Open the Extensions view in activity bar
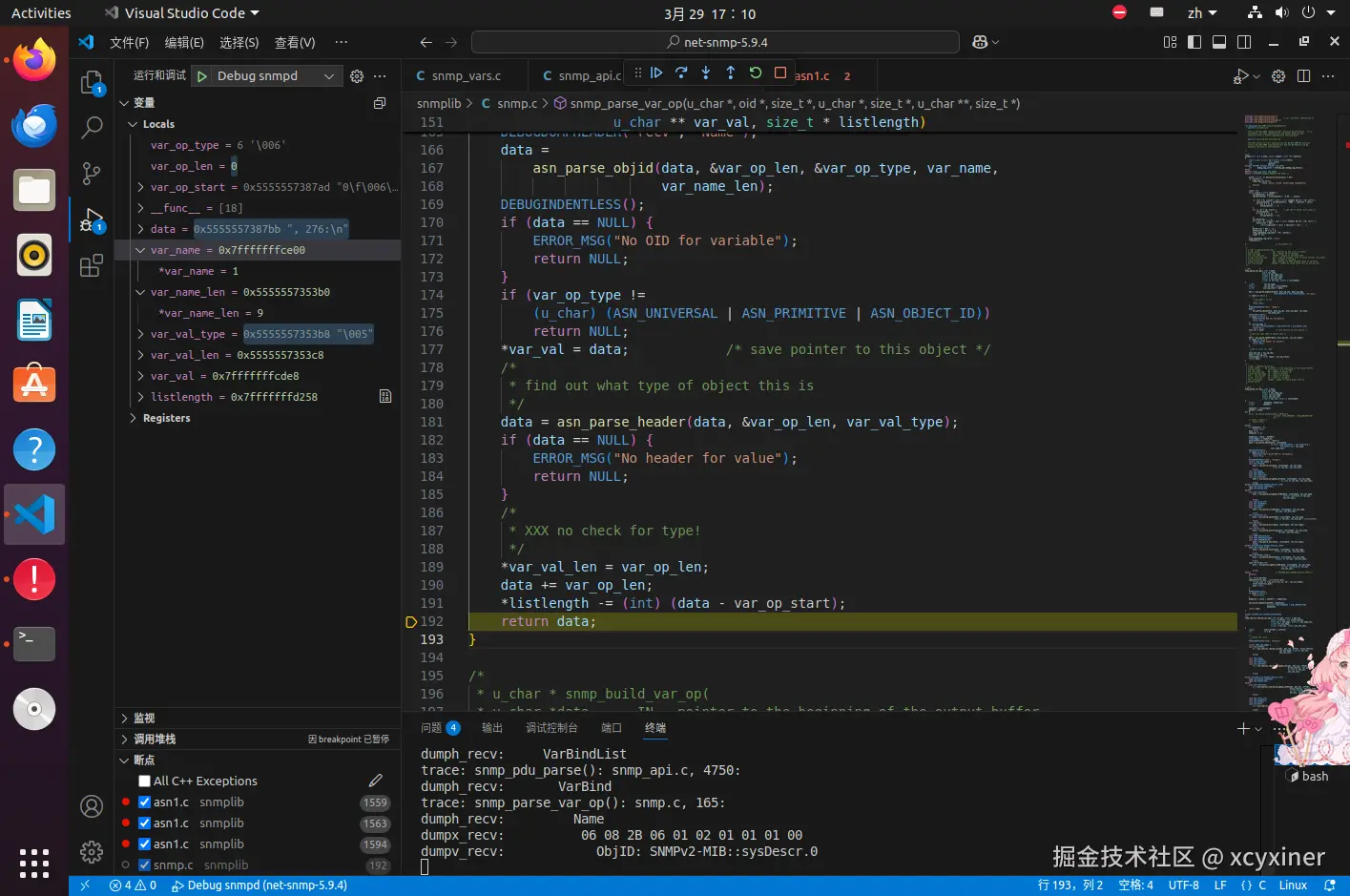Viewport: 1350px width, 896px height. [x=92, y=266]
